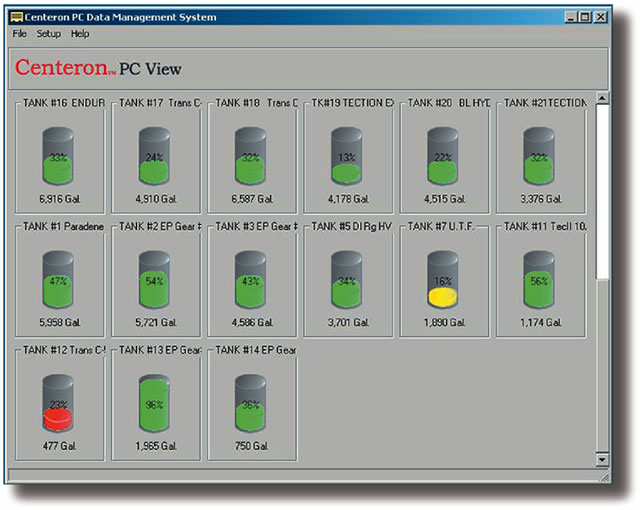Click the 3,701 Gal. reading
The height and width of the screenshot is (510, 640).
349,323
